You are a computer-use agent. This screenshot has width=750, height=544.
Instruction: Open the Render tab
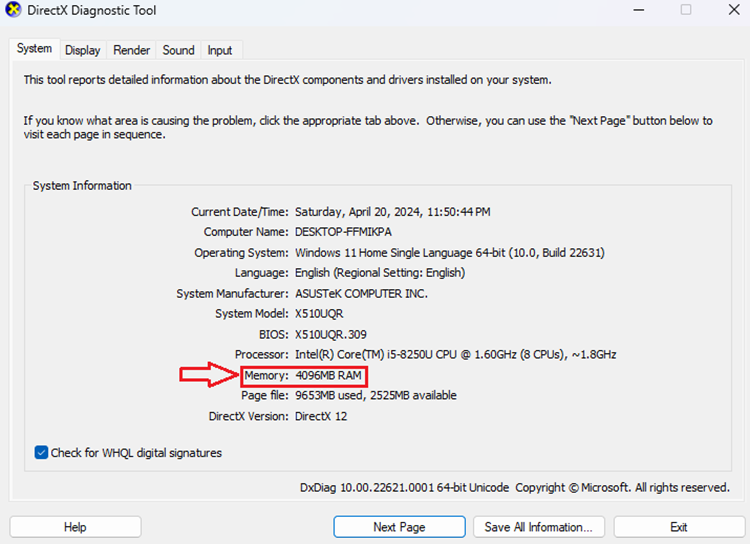click(x=132, y=50)
